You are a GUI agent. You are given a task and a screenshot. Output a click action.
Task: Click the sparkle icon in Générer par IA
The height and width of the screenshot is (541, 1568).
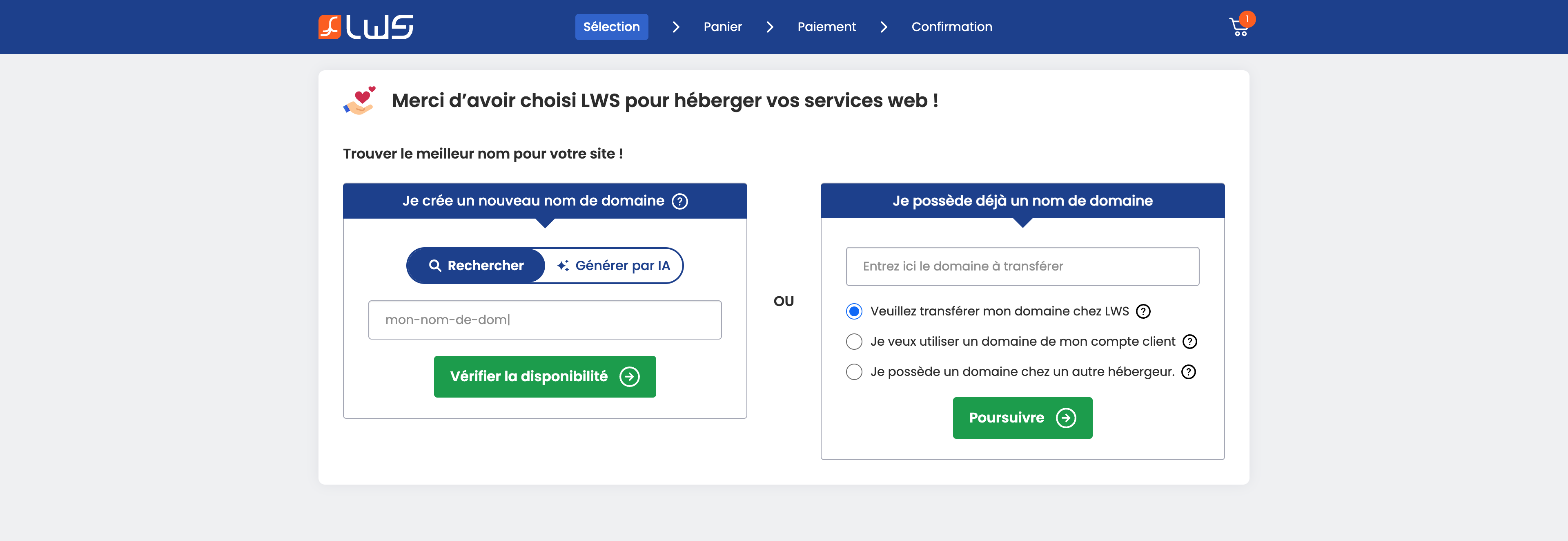[x=563, y=266]
